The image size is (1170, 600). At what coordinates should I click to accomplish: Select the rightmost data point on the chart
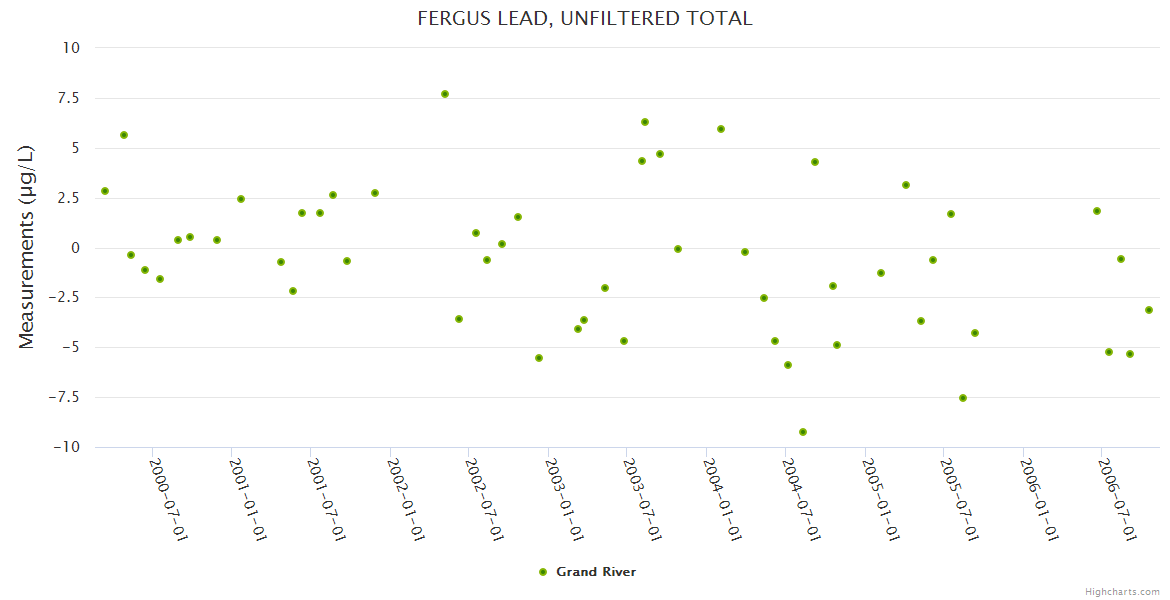click(x=1149, y=310)
